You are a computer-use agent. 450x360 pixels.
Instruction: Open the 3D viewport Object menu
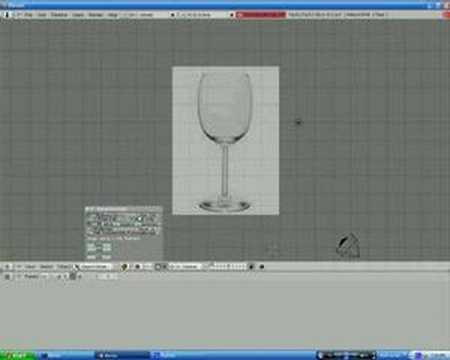pos(64,267)
